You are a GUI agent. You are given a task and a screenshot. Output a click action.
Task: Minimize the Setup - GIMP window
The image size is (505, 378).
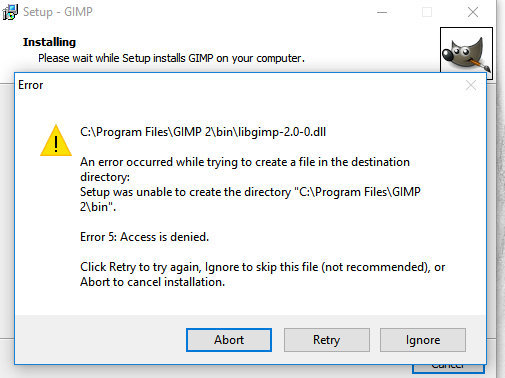(382, 12)
